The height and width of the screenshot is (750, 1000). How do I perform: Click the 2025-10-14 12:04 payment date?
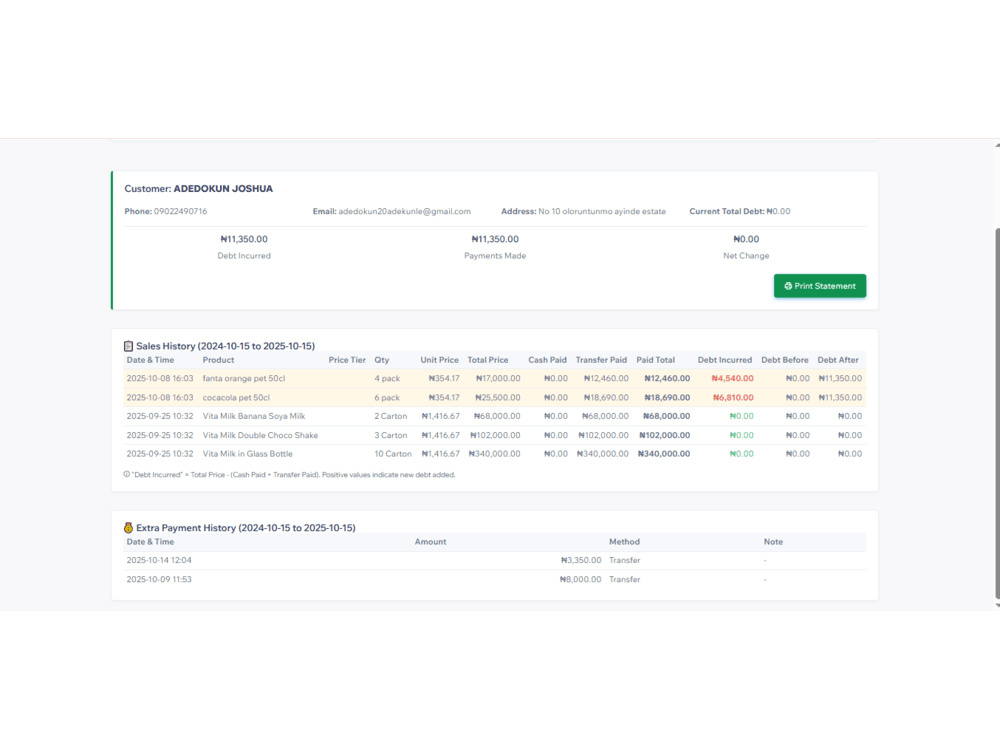(159, 560)
